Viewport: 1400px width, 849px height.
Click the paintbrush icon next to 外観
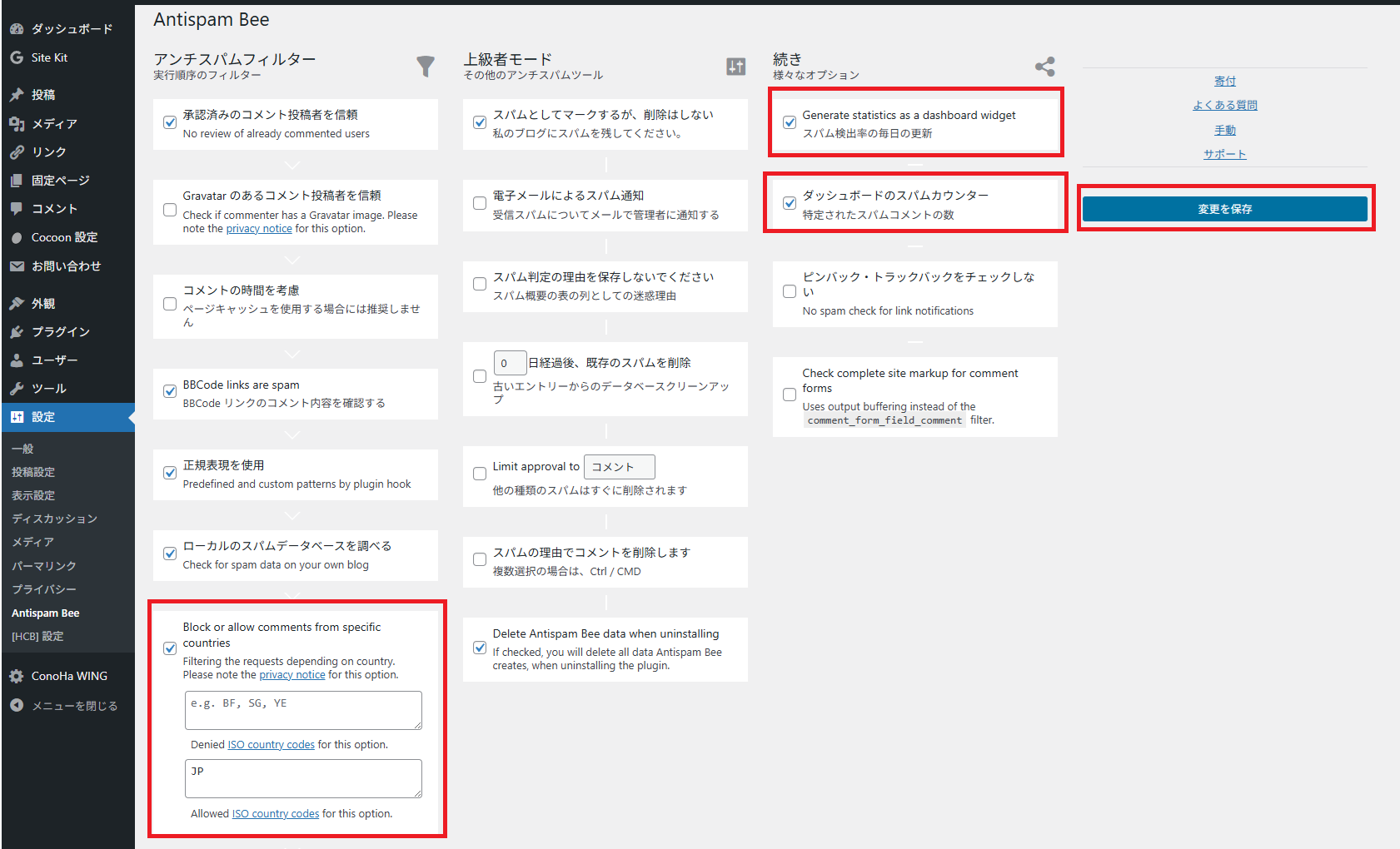pyautogui.click(x=17, y=303)
